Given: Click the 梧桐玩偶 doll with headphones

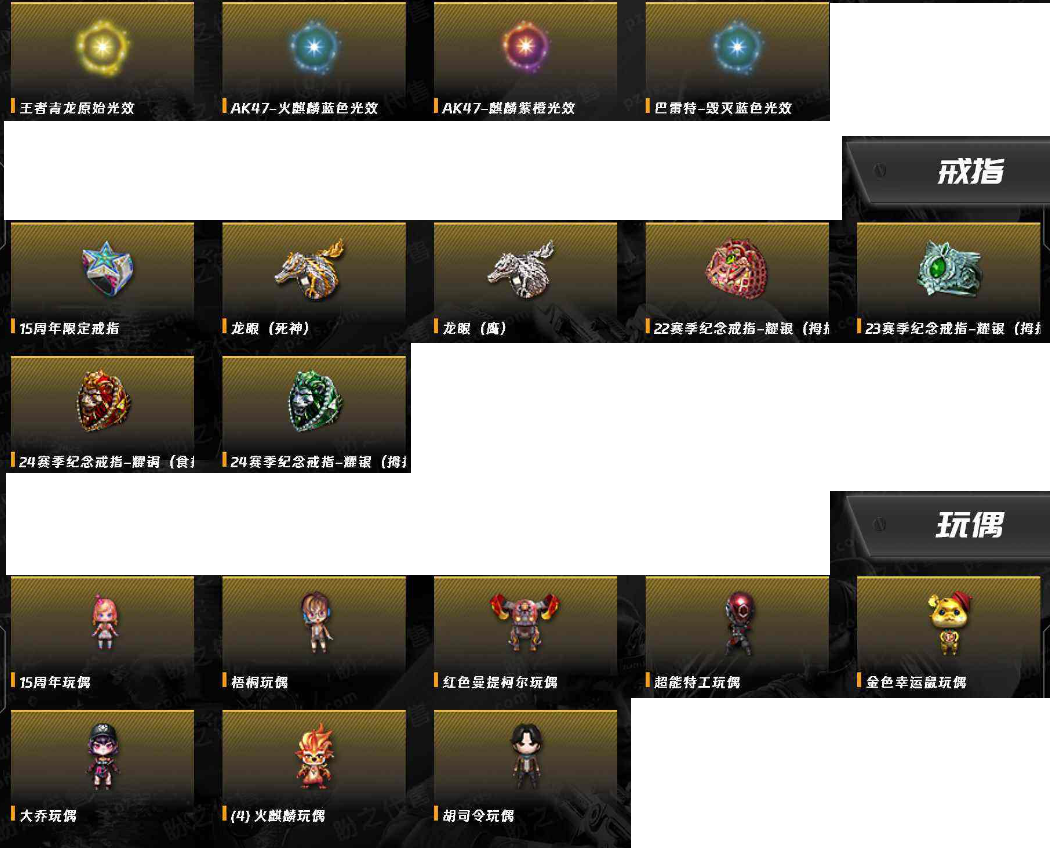Looking at the screenshot, I should click(x=315, y=622).
